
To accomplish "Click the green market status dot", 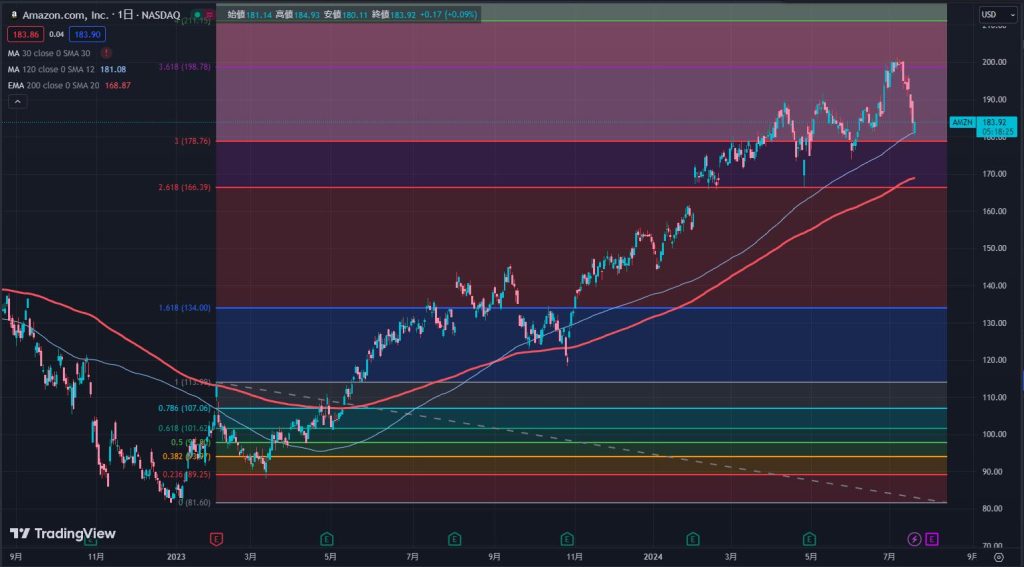I will pyautogui.click(x=197, y=14).
